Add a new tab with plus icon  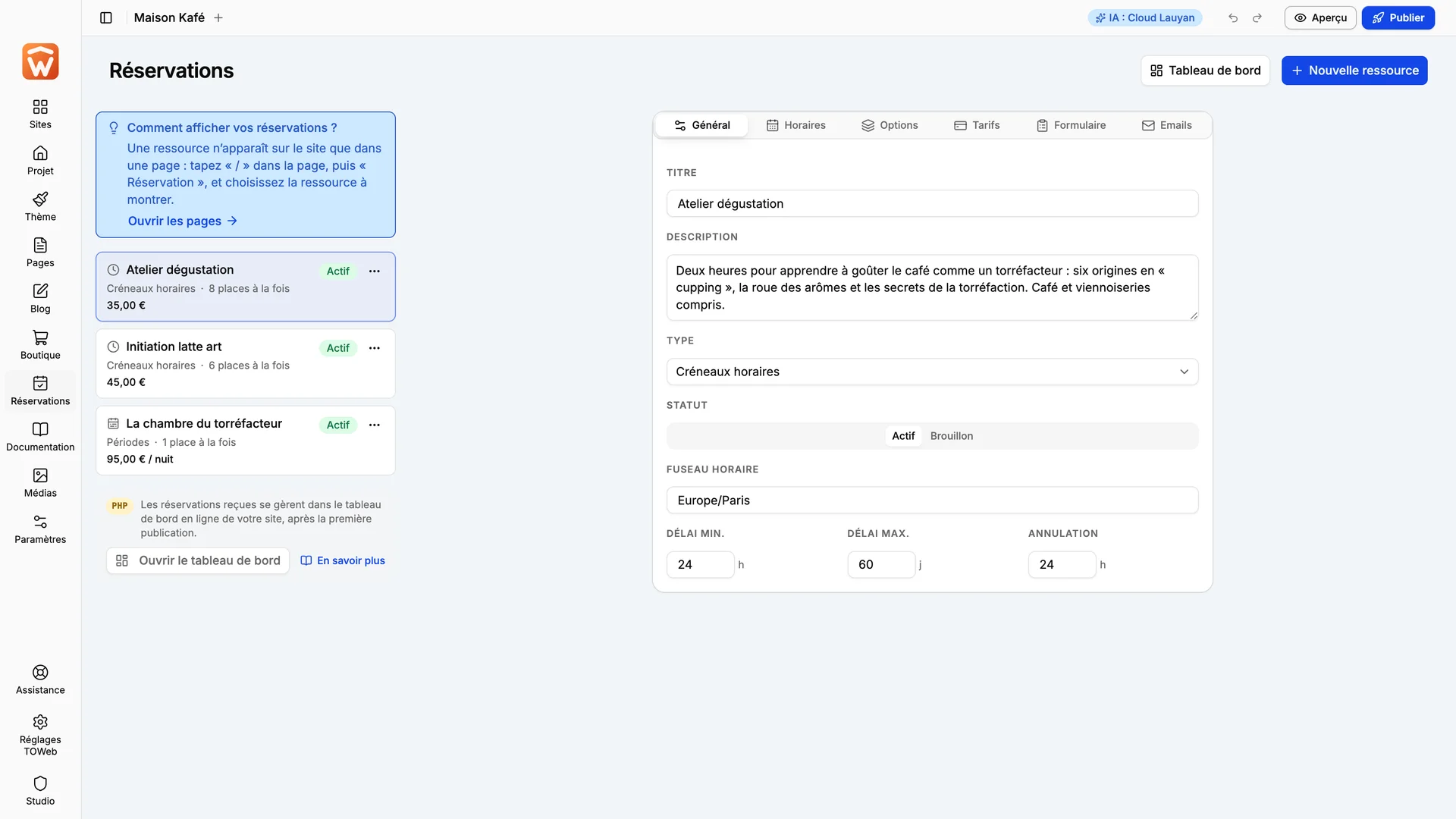(218, 17)
